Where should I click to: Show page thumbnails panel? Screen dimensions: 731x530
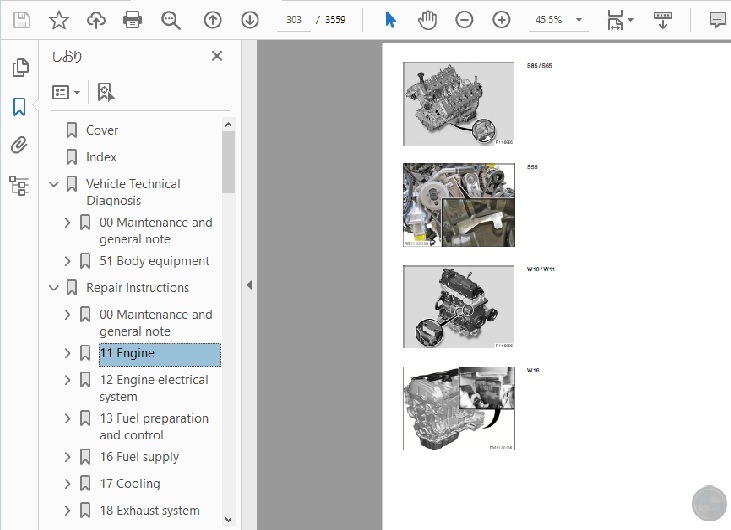(x=20, y=68)
